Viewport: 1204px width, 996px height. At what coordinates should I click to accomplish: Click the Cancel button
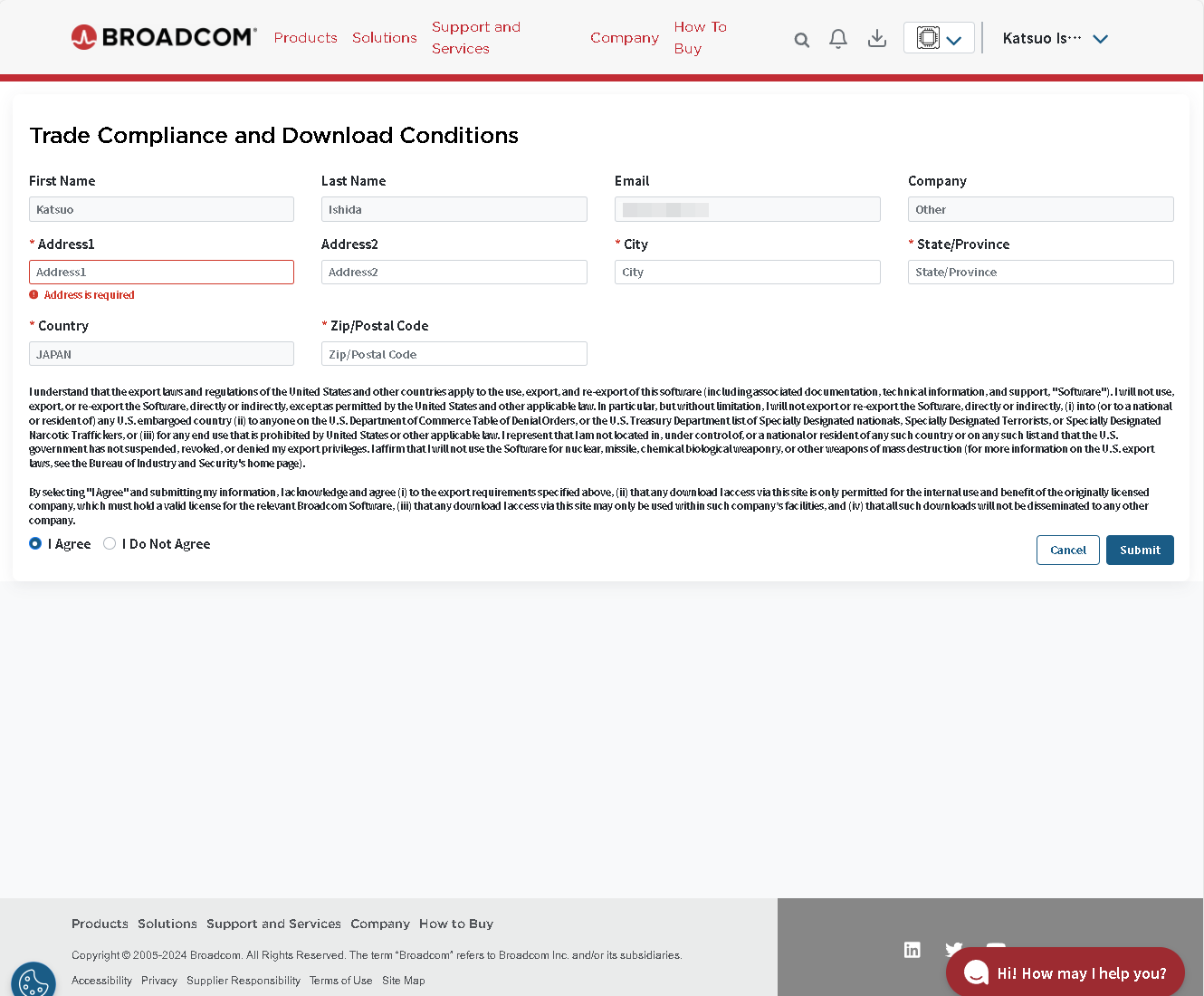tap(1068, 550)
